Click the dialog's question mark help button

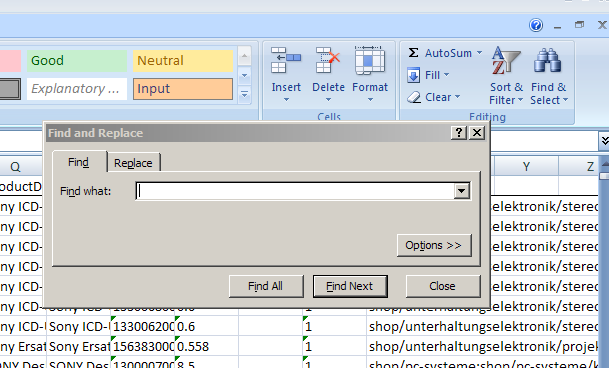pos(459,133)
